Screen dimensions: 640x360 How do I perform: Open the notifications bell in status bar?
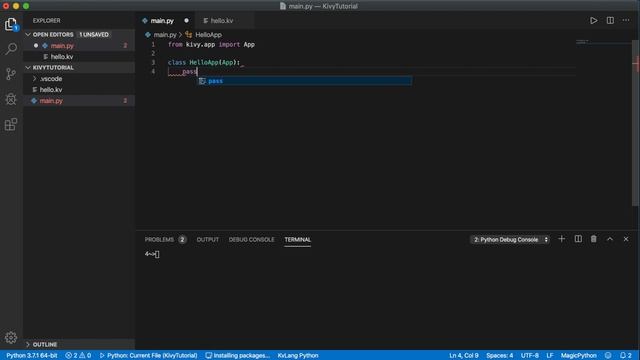coord(625,356)
